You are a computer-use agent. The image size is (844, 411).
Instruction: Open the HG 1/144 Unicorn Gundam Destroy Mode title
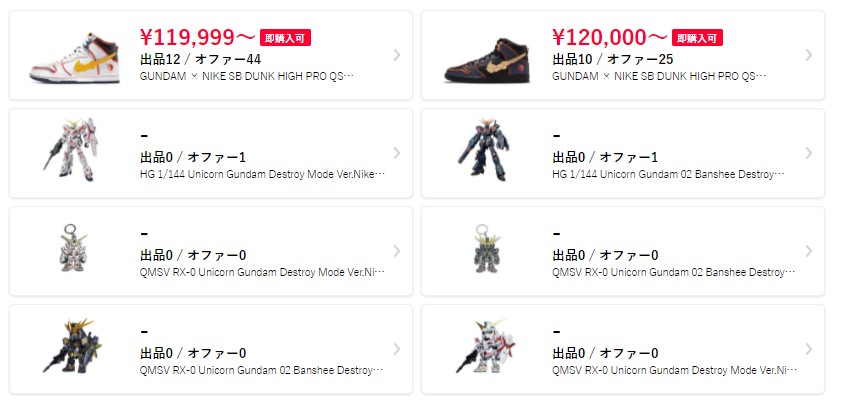point(262,173)
